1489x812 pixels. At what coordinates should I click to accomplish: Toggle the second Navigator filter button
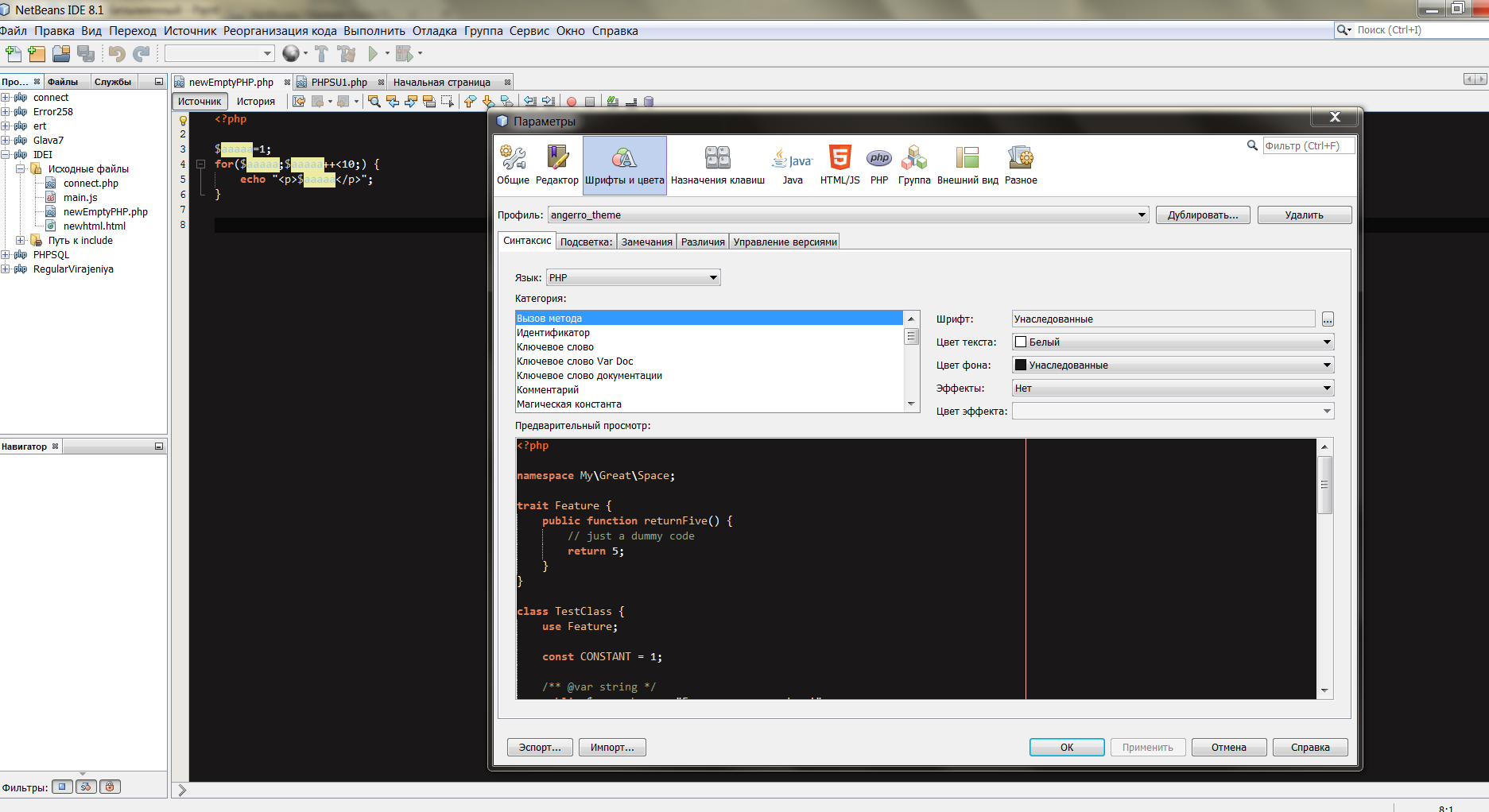[86, 787]
